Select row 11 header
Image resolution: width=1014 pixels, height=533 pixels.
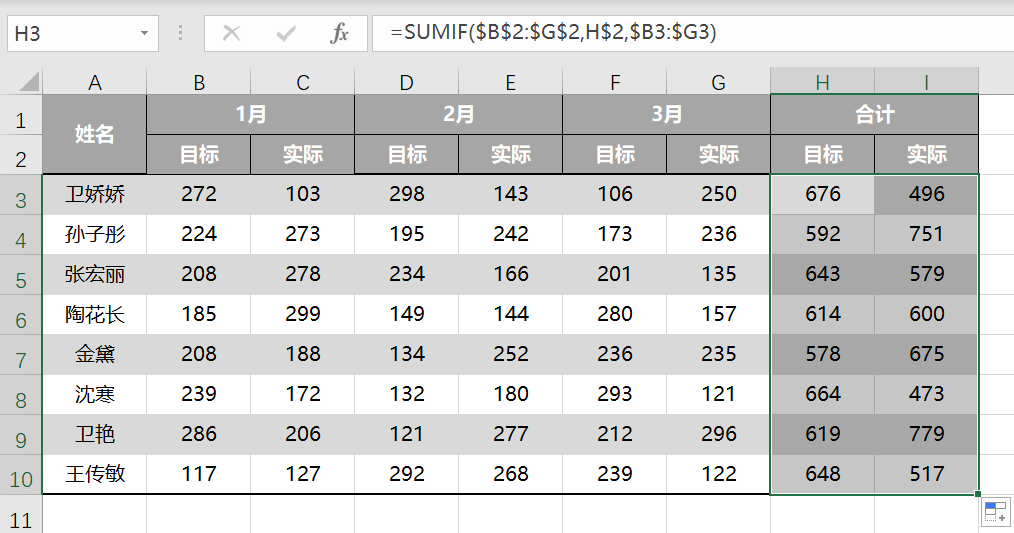coord(21,519)
